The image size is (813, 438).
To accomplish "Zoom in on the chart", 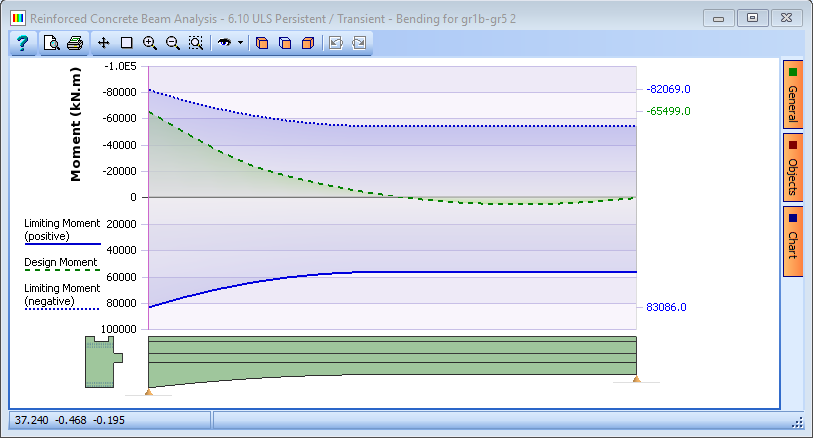I will pos(150,43).
